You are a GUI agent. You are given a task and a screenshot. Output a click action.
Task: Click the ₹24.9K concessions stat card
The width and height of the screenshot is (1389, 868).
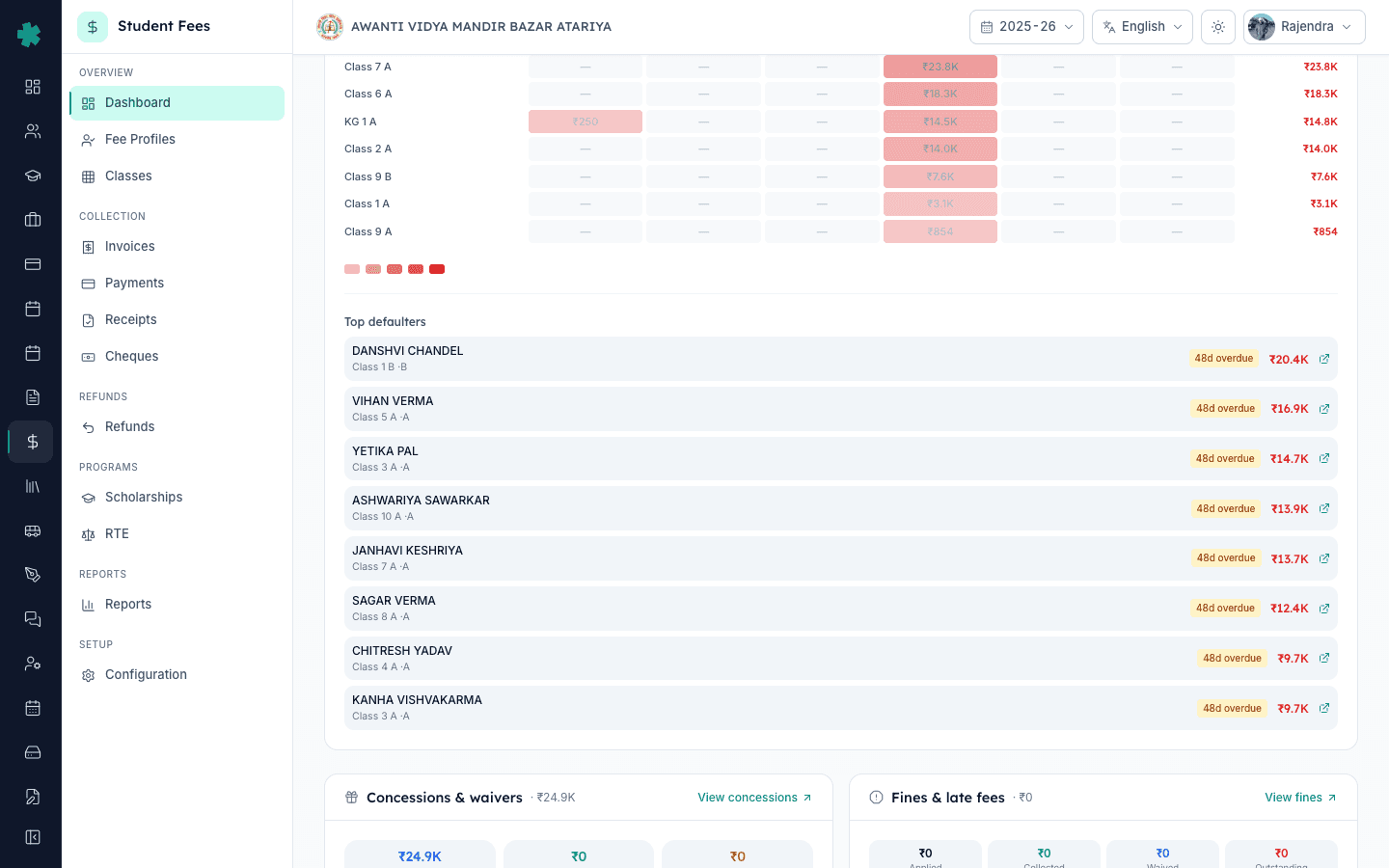click(x=420, y=854)
